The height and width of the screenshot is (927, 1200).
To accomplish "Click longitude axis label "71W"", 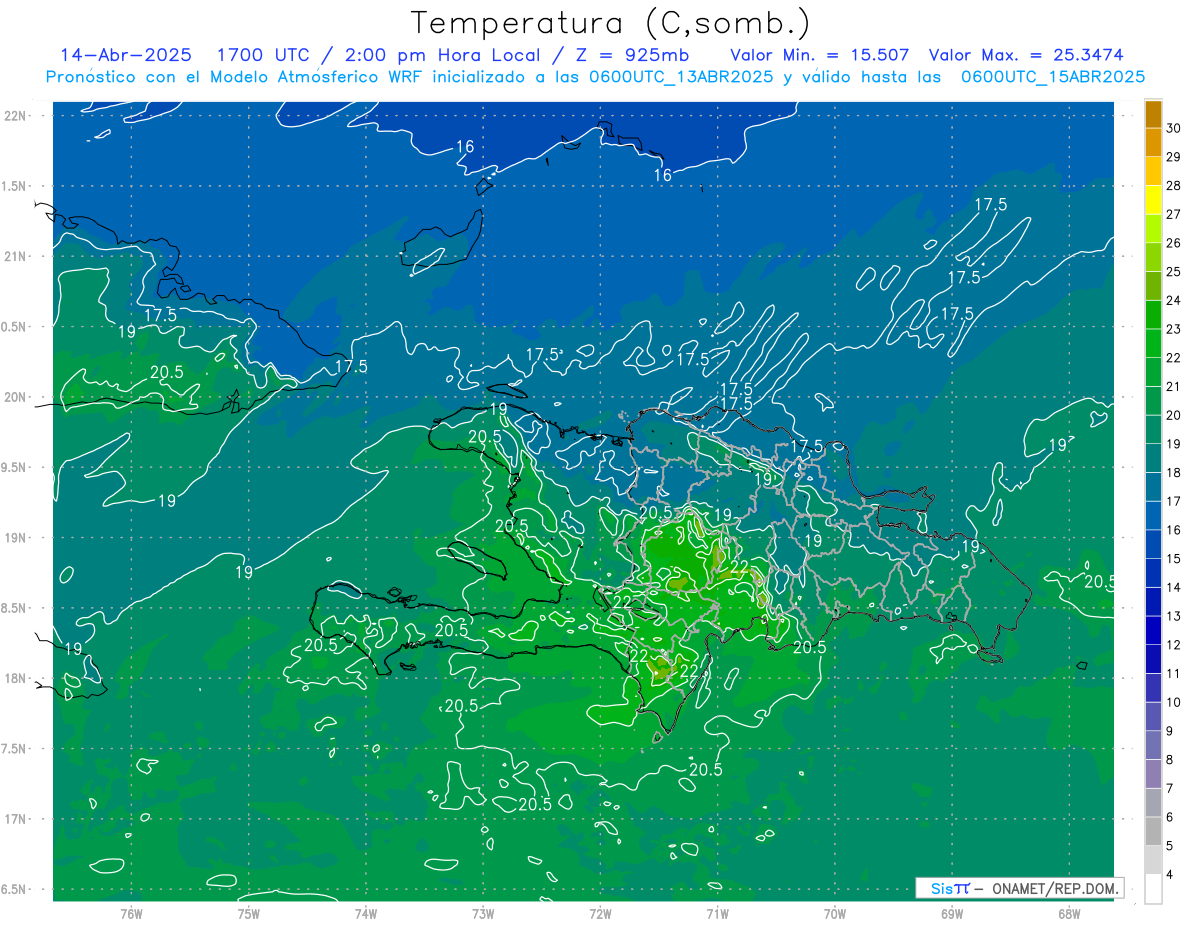I will pyautogui.click(x=717, y=914).
